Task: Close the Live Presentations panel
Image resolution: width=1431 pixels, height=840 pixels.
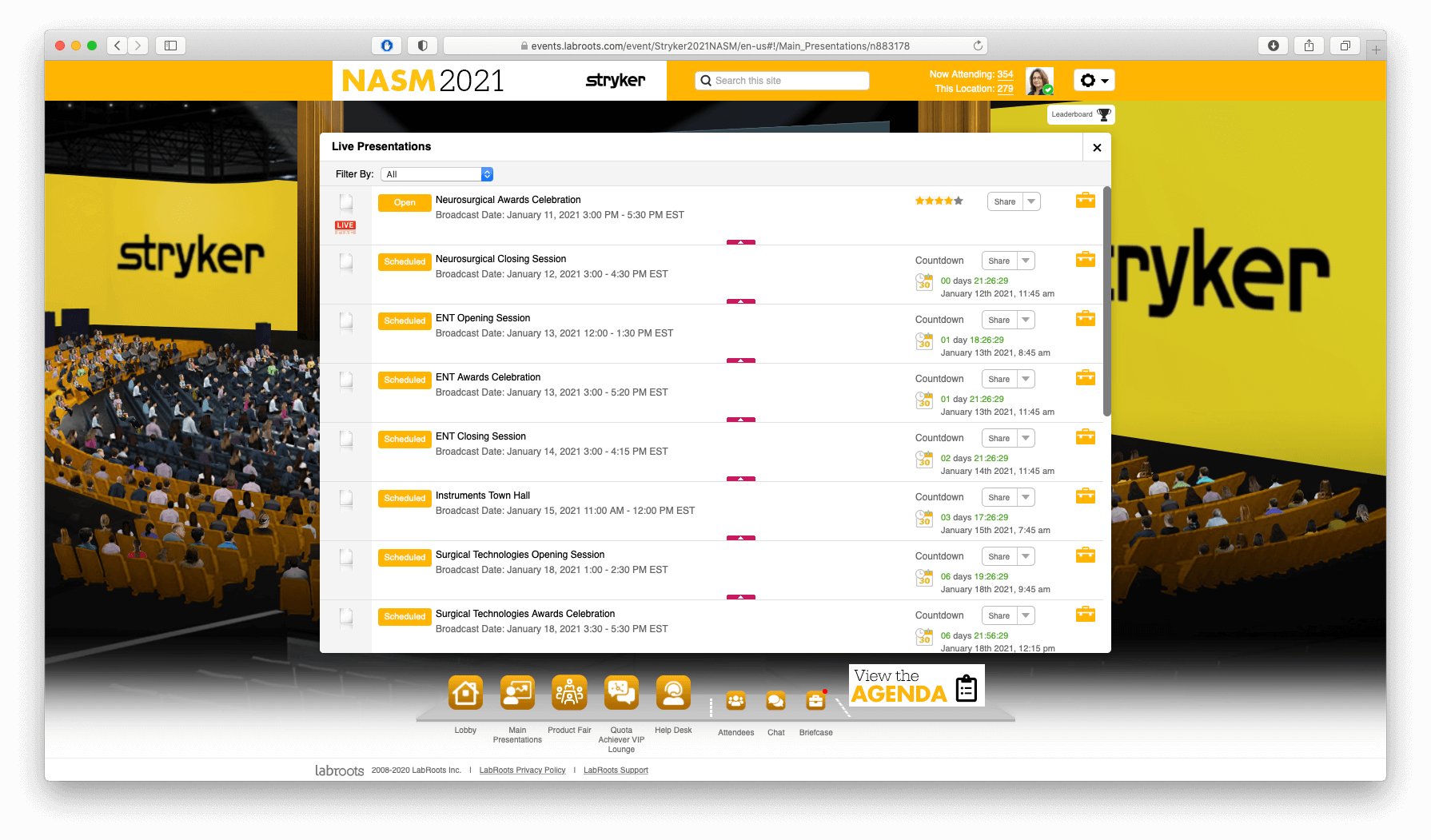Action: (x=1097, y=147)
